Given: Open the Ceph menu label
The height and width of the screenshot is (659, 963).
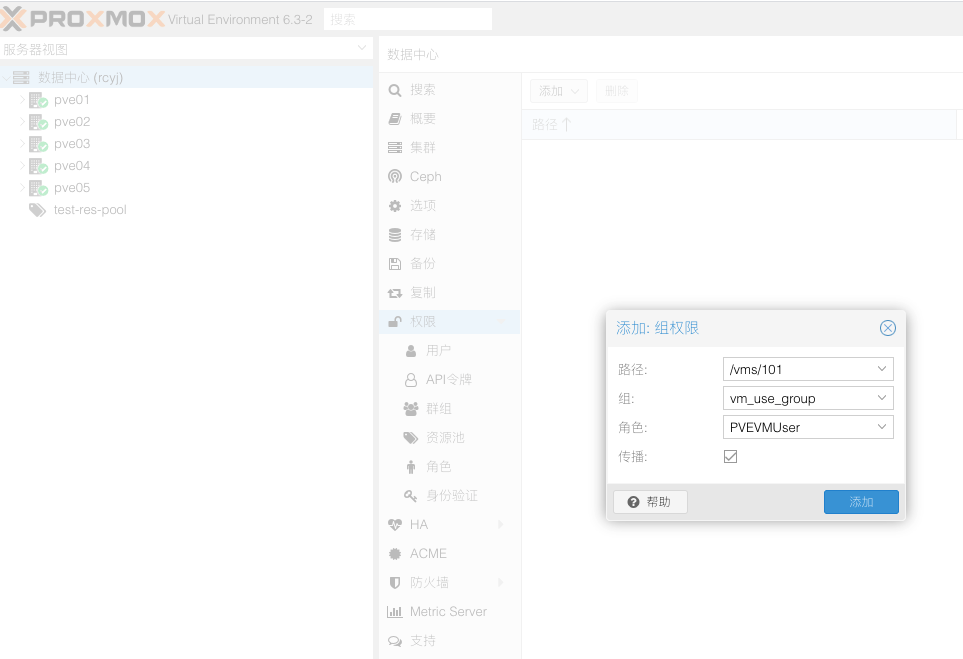Looking at the screenshot, I should pyautogui.click(x=426, y=177).
